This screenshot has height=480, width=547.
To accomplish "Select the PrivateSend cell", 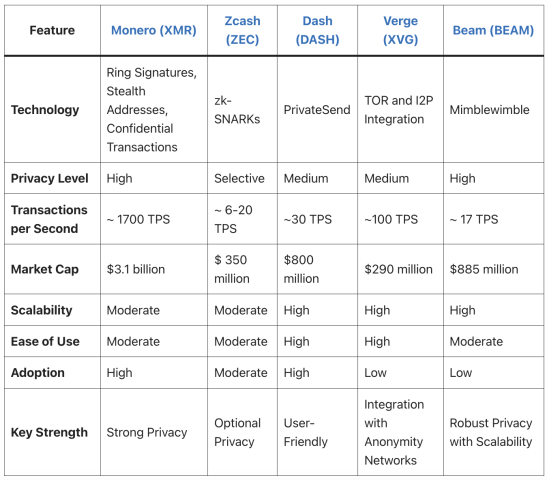I will (317, 110).
